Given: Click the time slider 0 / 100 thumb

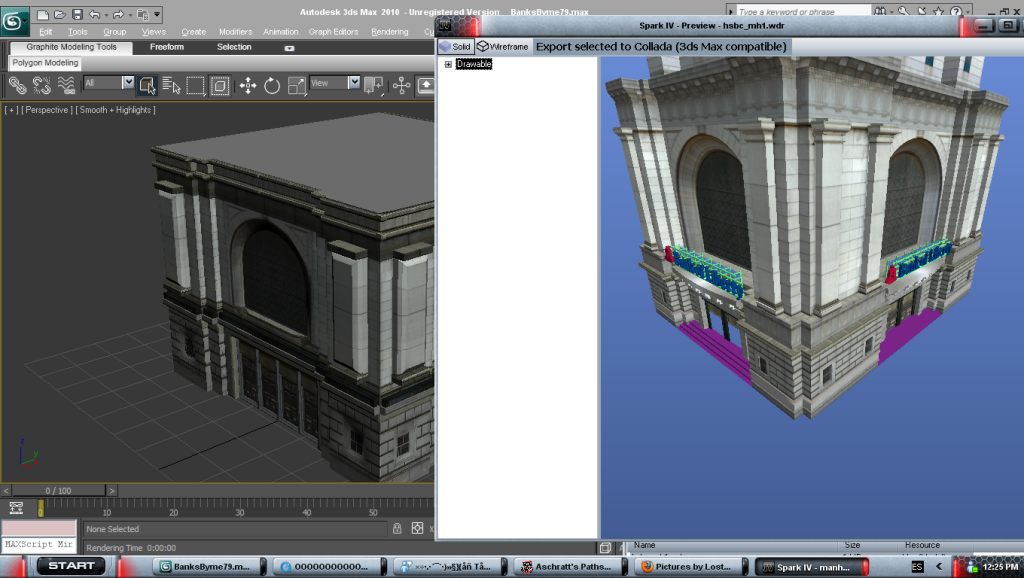Looking at the screenshot, I should [58, 490].
